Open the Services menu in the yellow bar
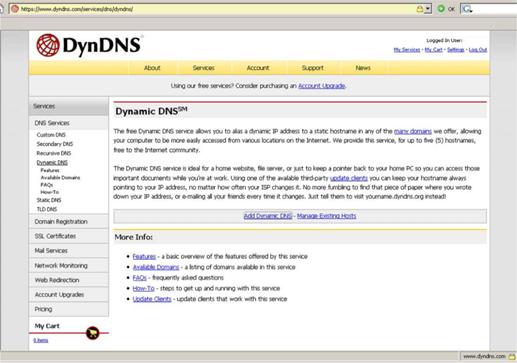This screenshot has width=517, height=363. point(203,68)
